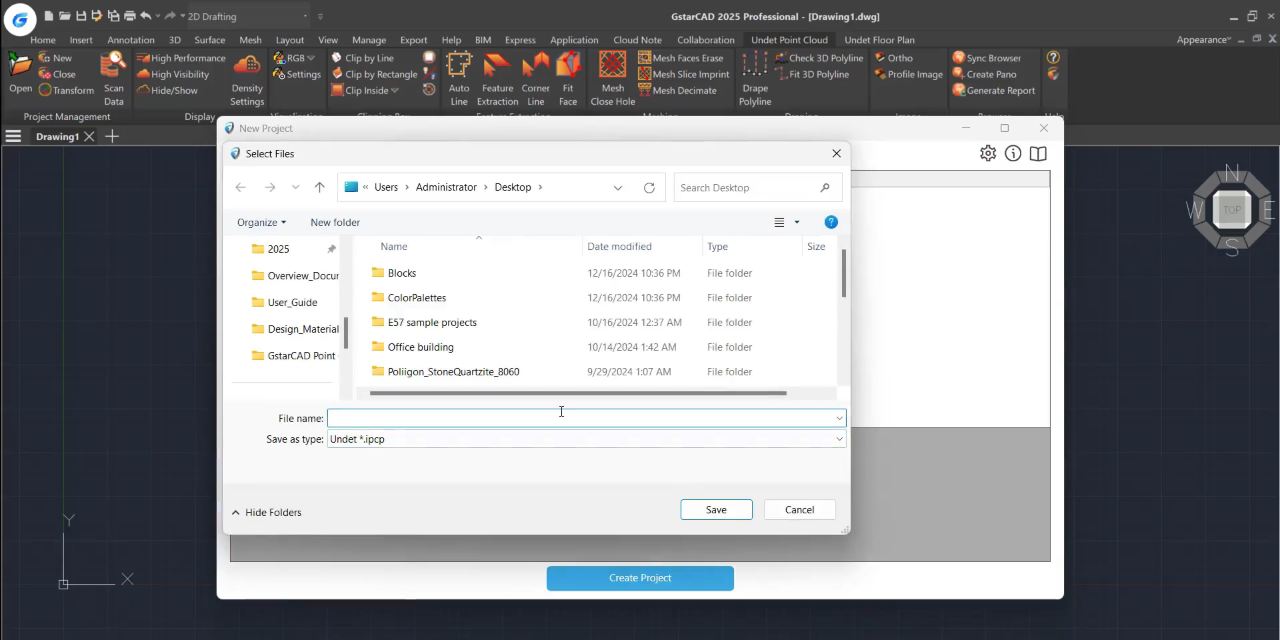Activate the Mesh Slice Imprint tool
Image resolution: width=1280 pixels, height=640 pixels.
(684, 74)
